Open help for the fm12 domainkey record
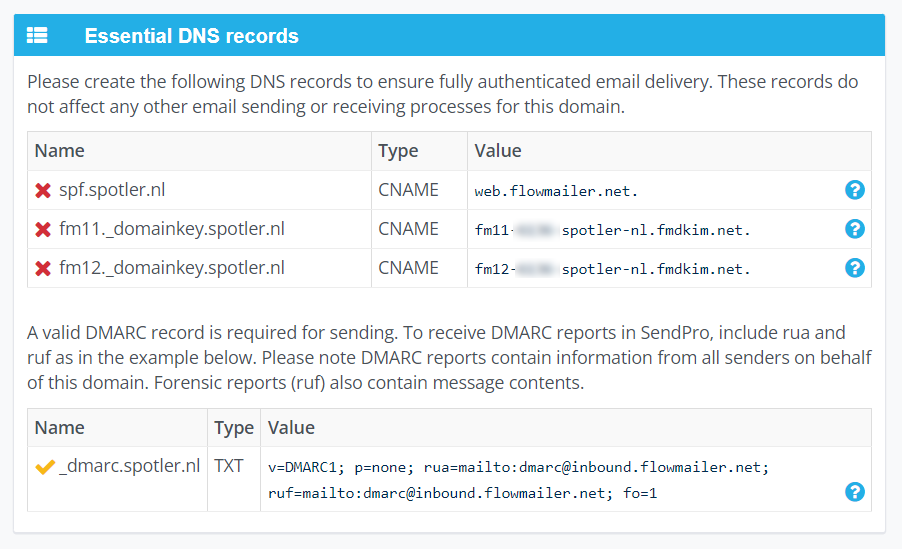 point(855,268)
